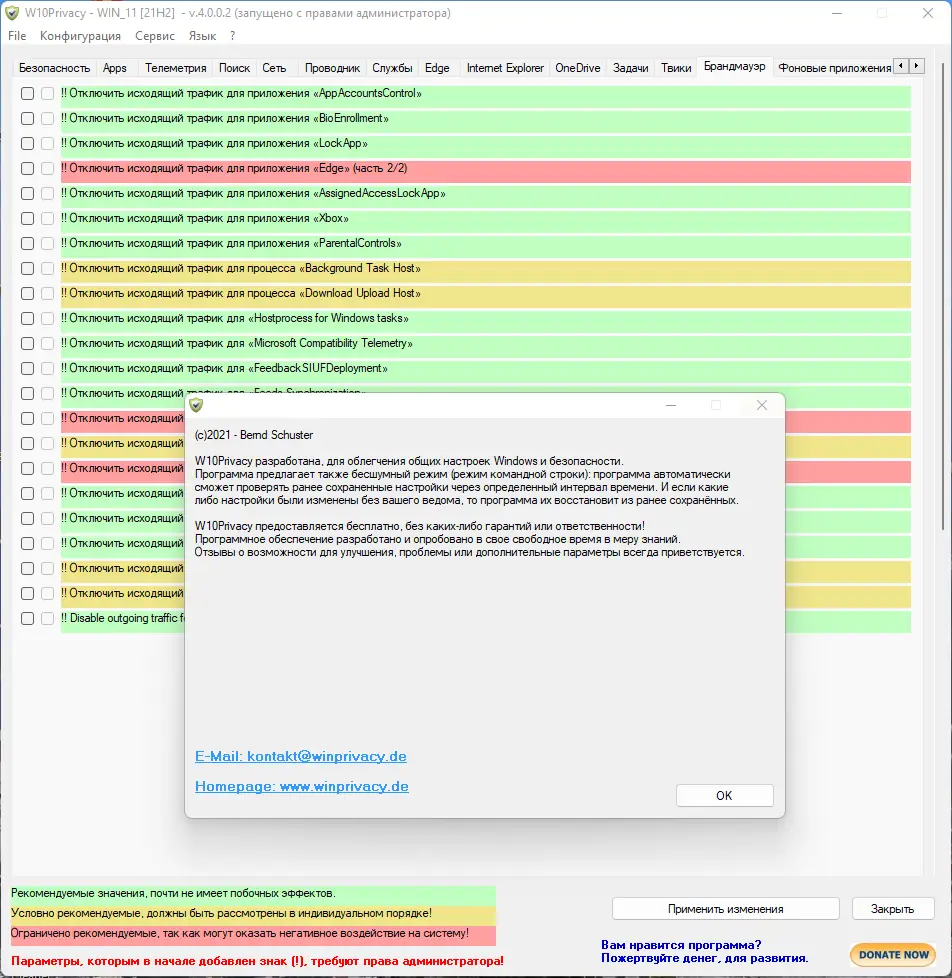Switch to the OneDrive tab

[578, 68]
